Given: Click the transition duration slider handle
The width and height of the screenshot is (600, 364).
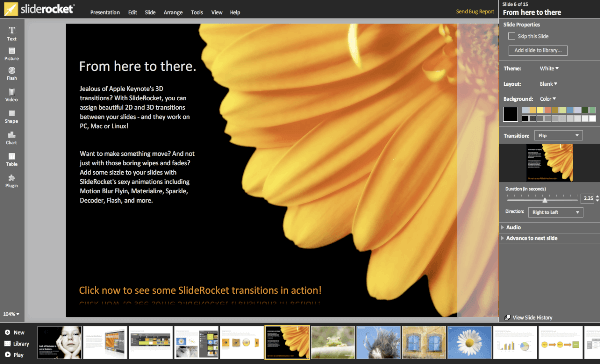Looking at the screenshot, I should (x=545, y=200).
